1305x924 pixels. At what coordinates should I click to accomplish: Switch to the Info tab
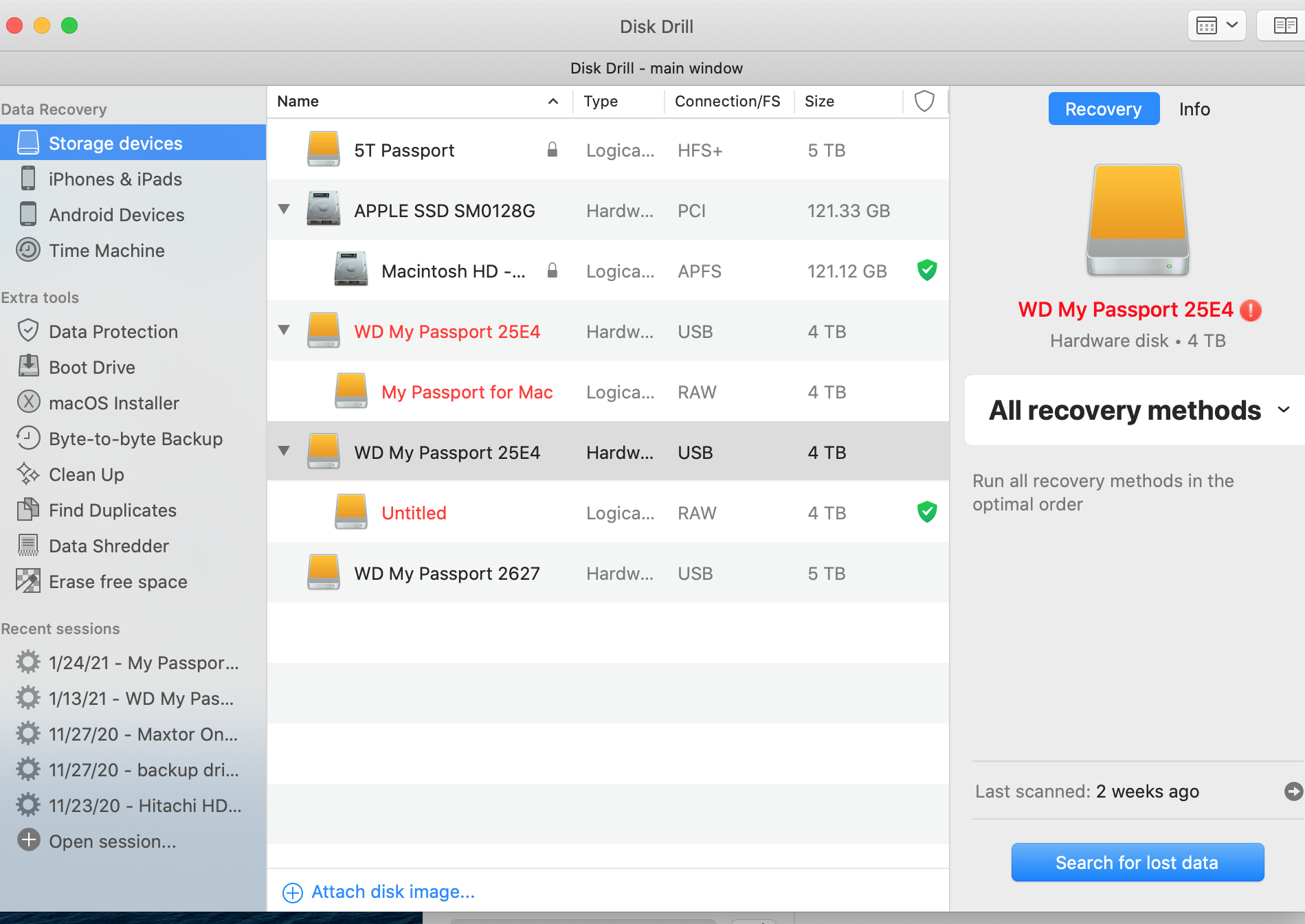click(x=1194, y=109)
